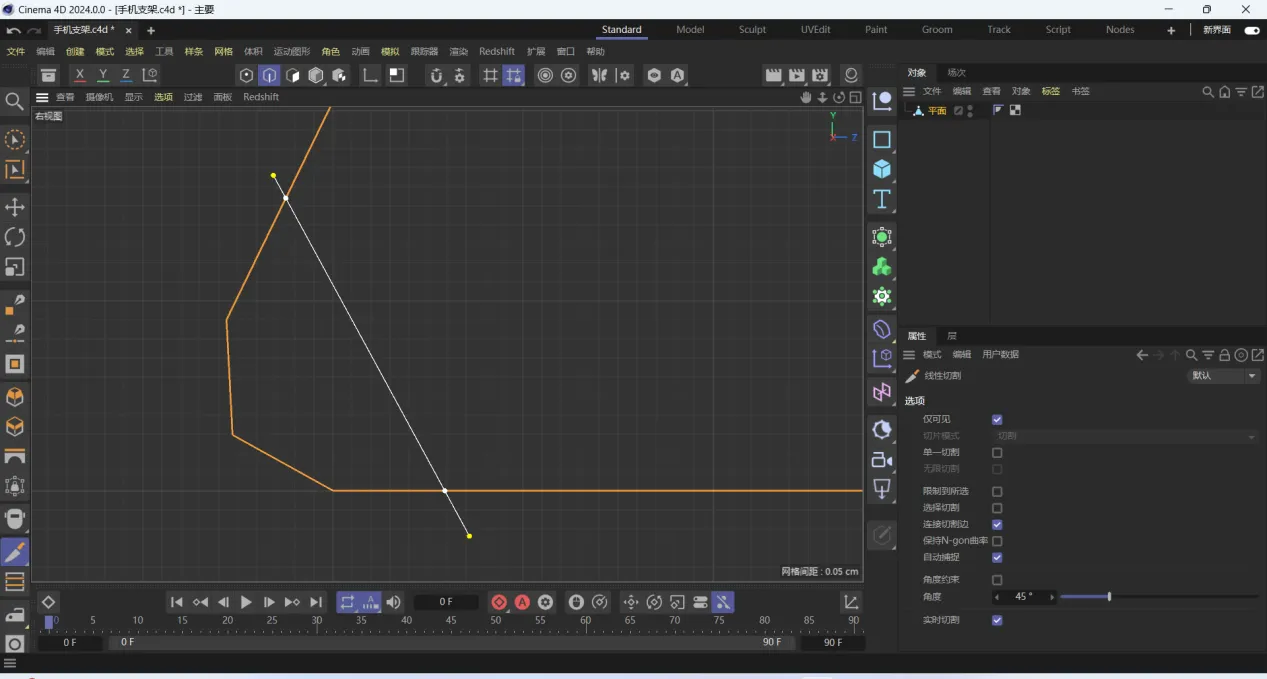Open the 网格 main menu
This screenshot has width=1267, height=679.
pos(223,51)
